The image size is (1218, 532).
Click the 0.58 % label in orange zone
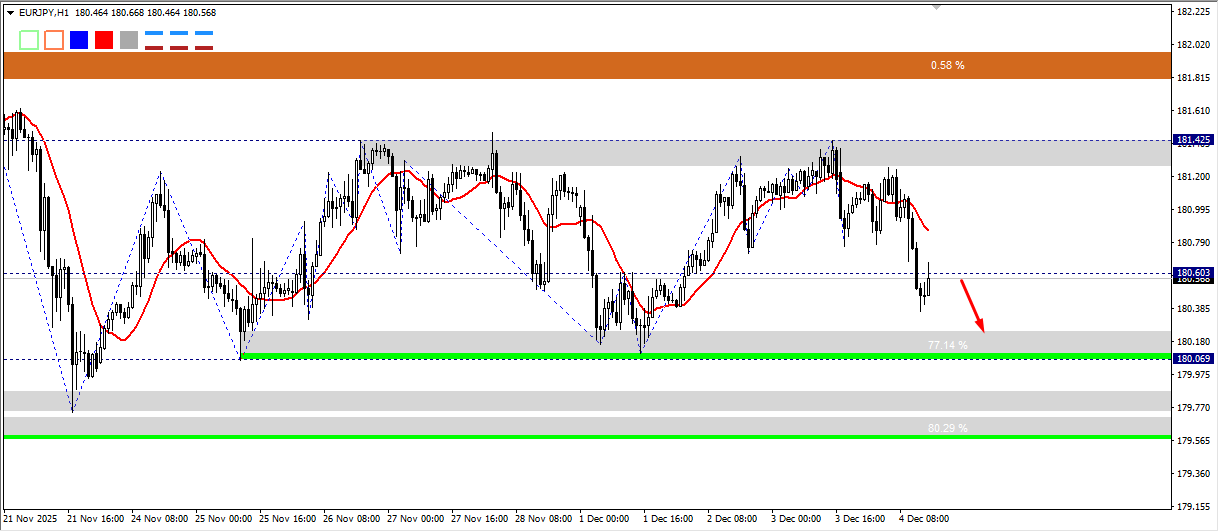pos(947,65)
